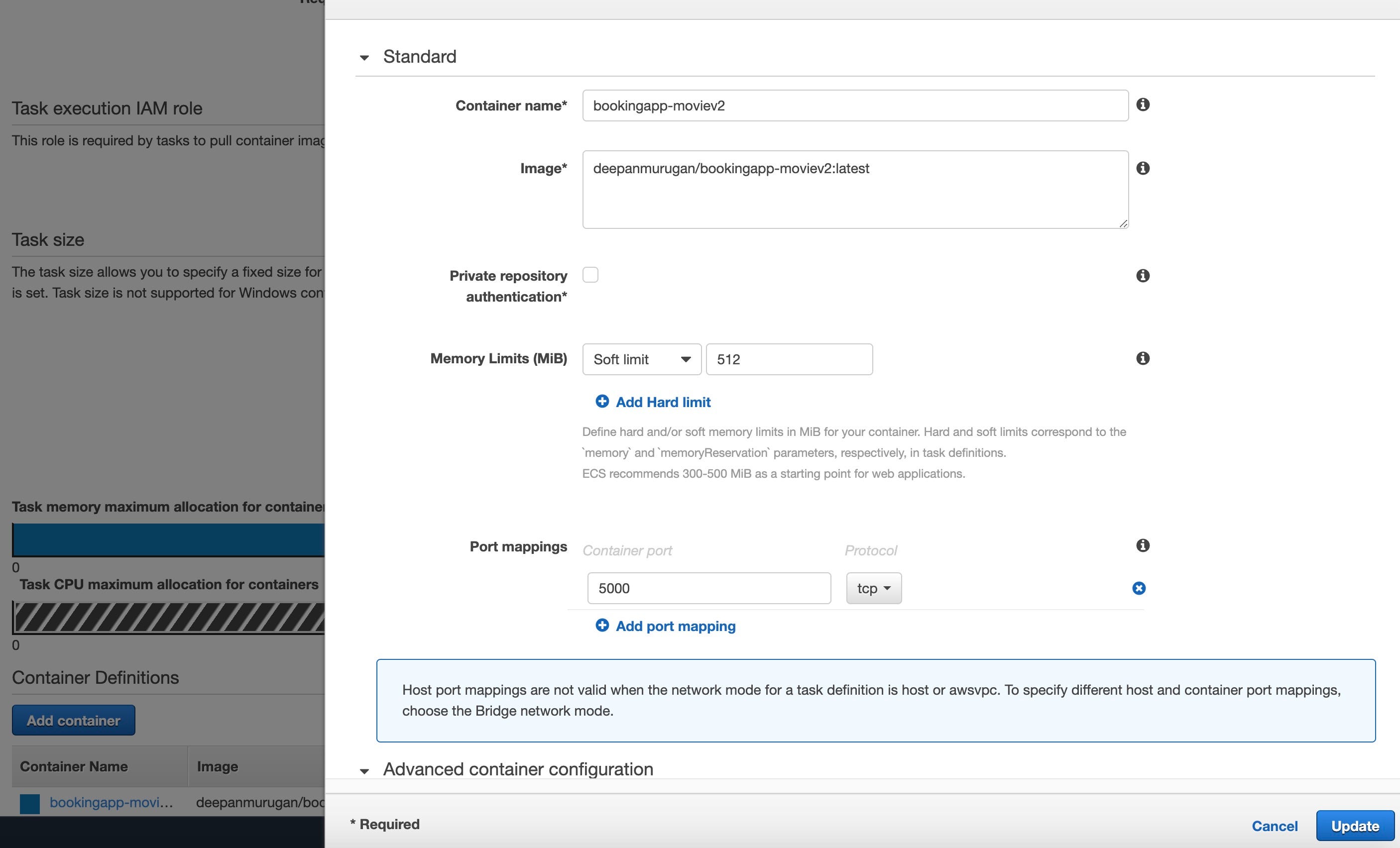Click Task execution IAM role heading

(107, 108)
